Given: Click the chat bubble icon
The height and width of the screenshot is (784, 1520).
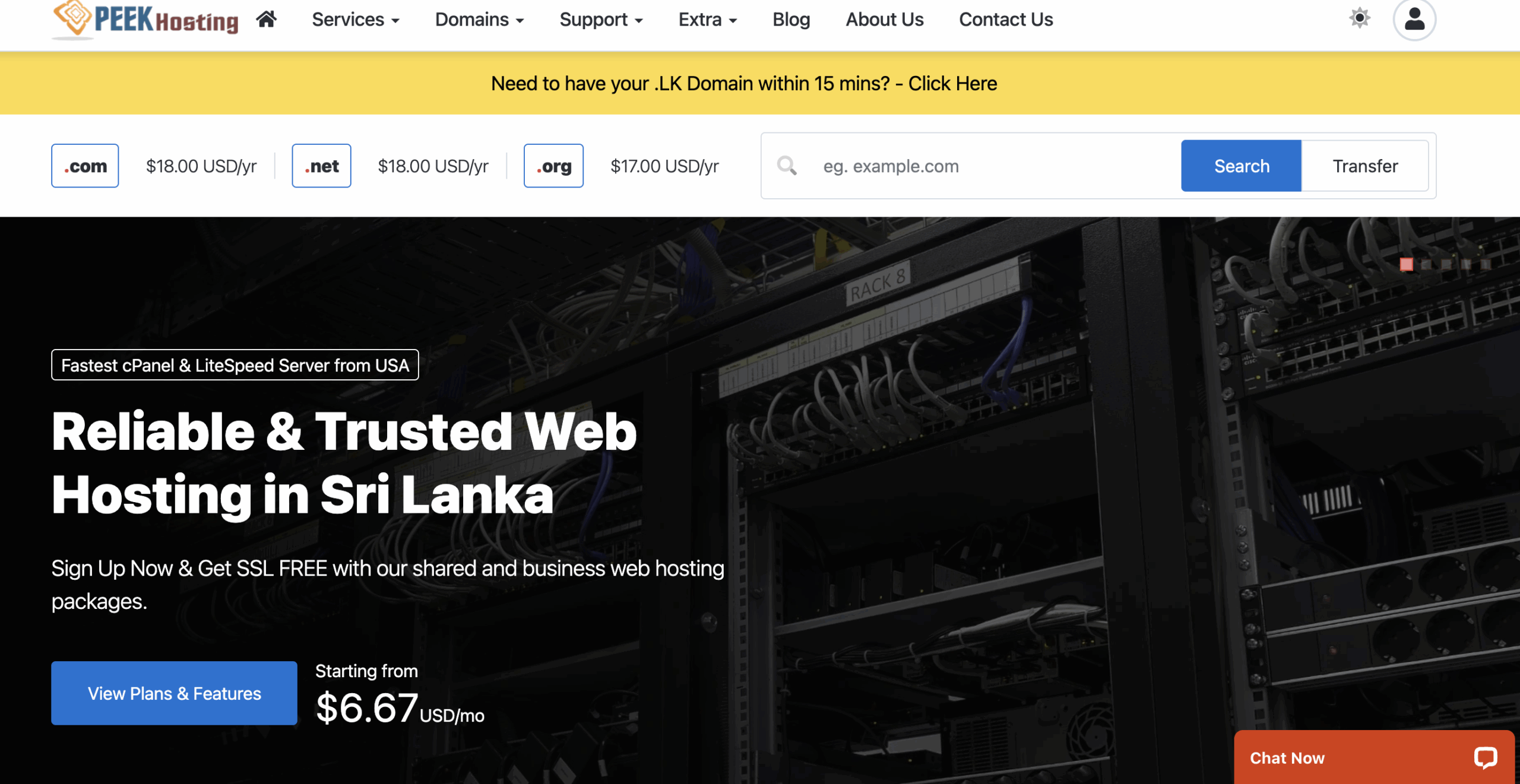Looking at the screenshot, I should 1485,757.
